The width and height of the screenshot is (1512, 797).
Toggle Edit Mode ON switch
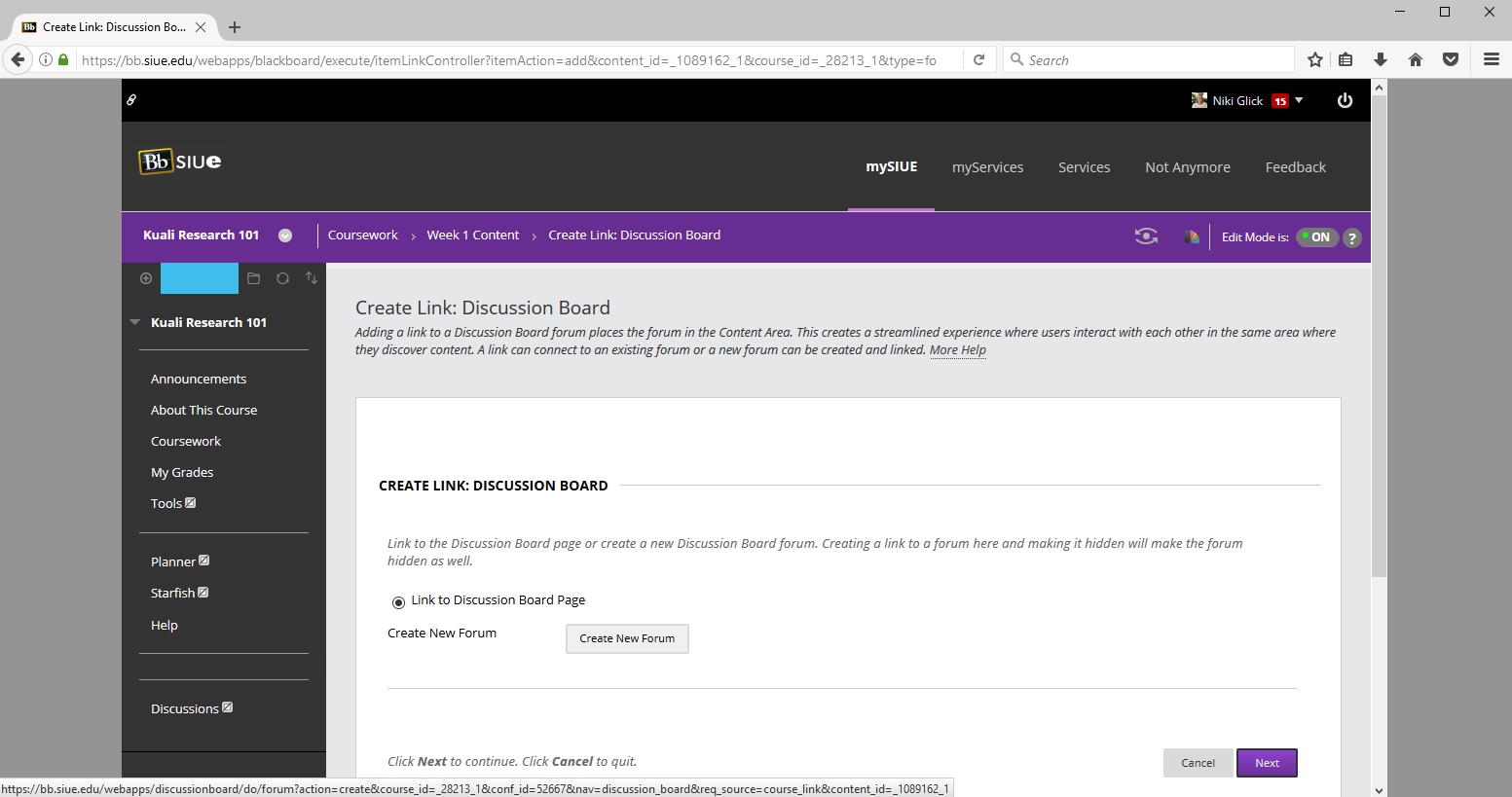click(x=1317, y=237)
